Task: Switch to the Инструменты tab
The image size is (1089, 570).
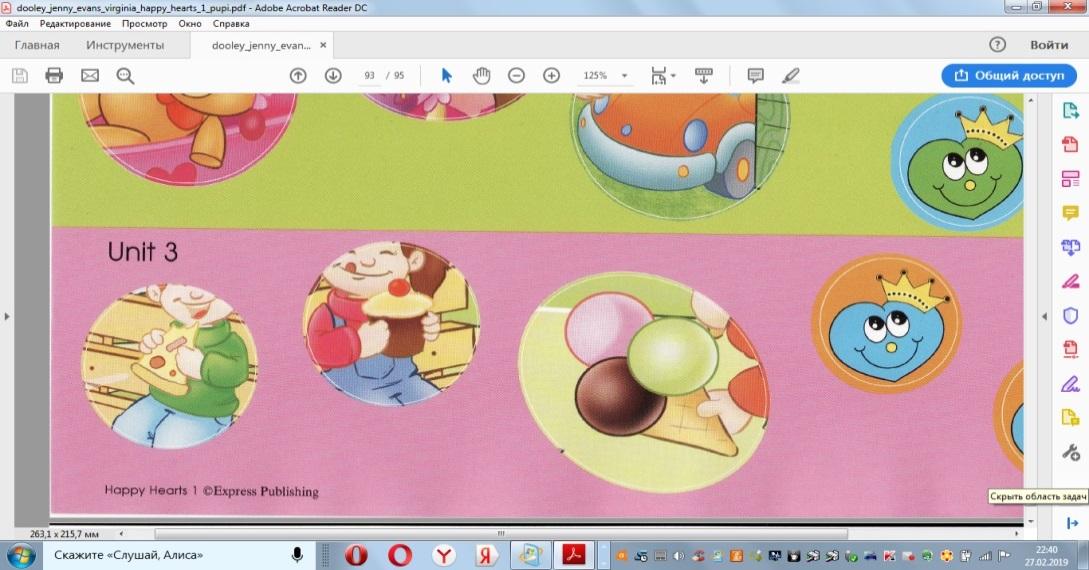Action: point(125,45)
